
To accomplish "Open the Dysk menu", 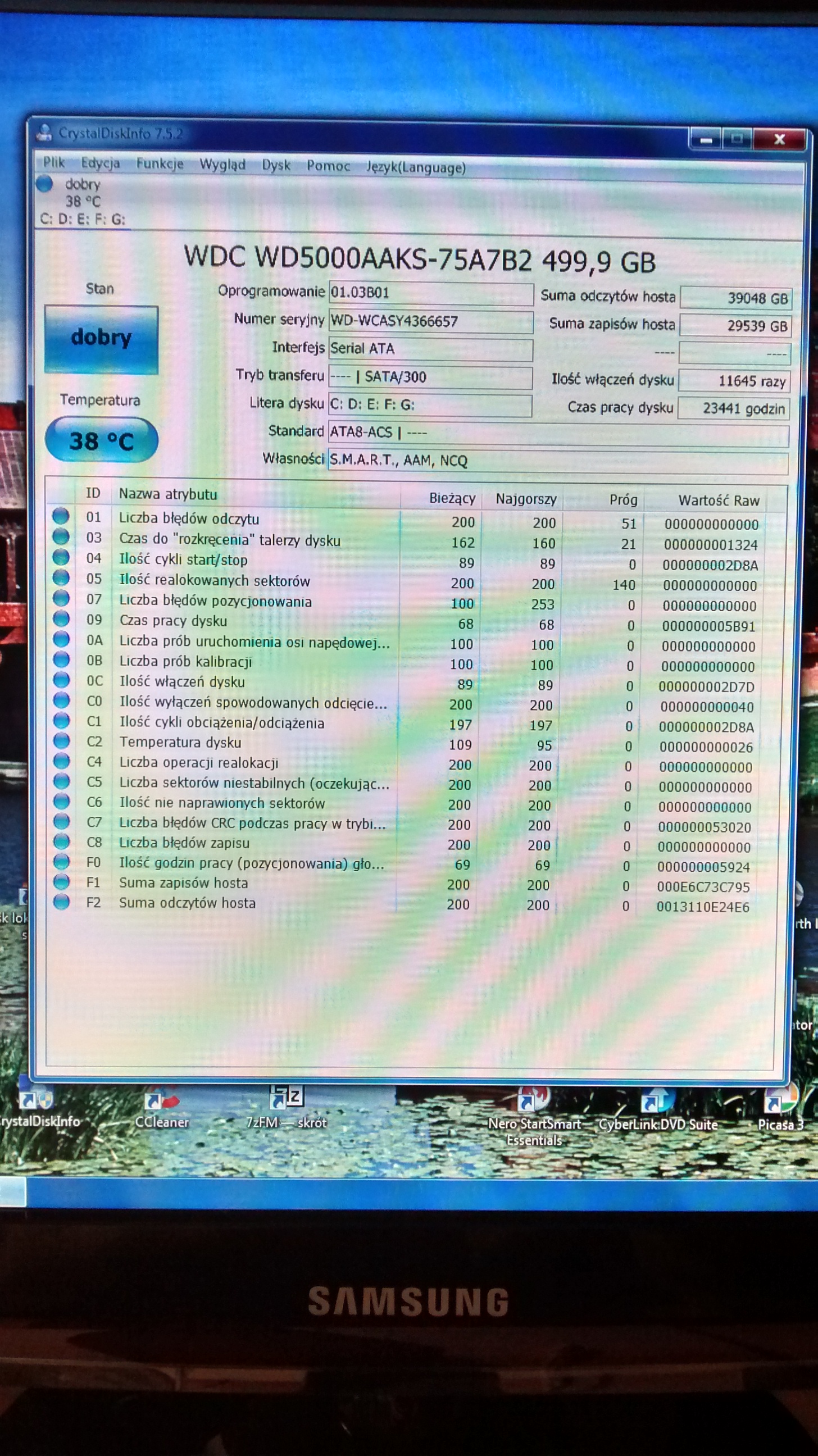I will tap(276, 165).
